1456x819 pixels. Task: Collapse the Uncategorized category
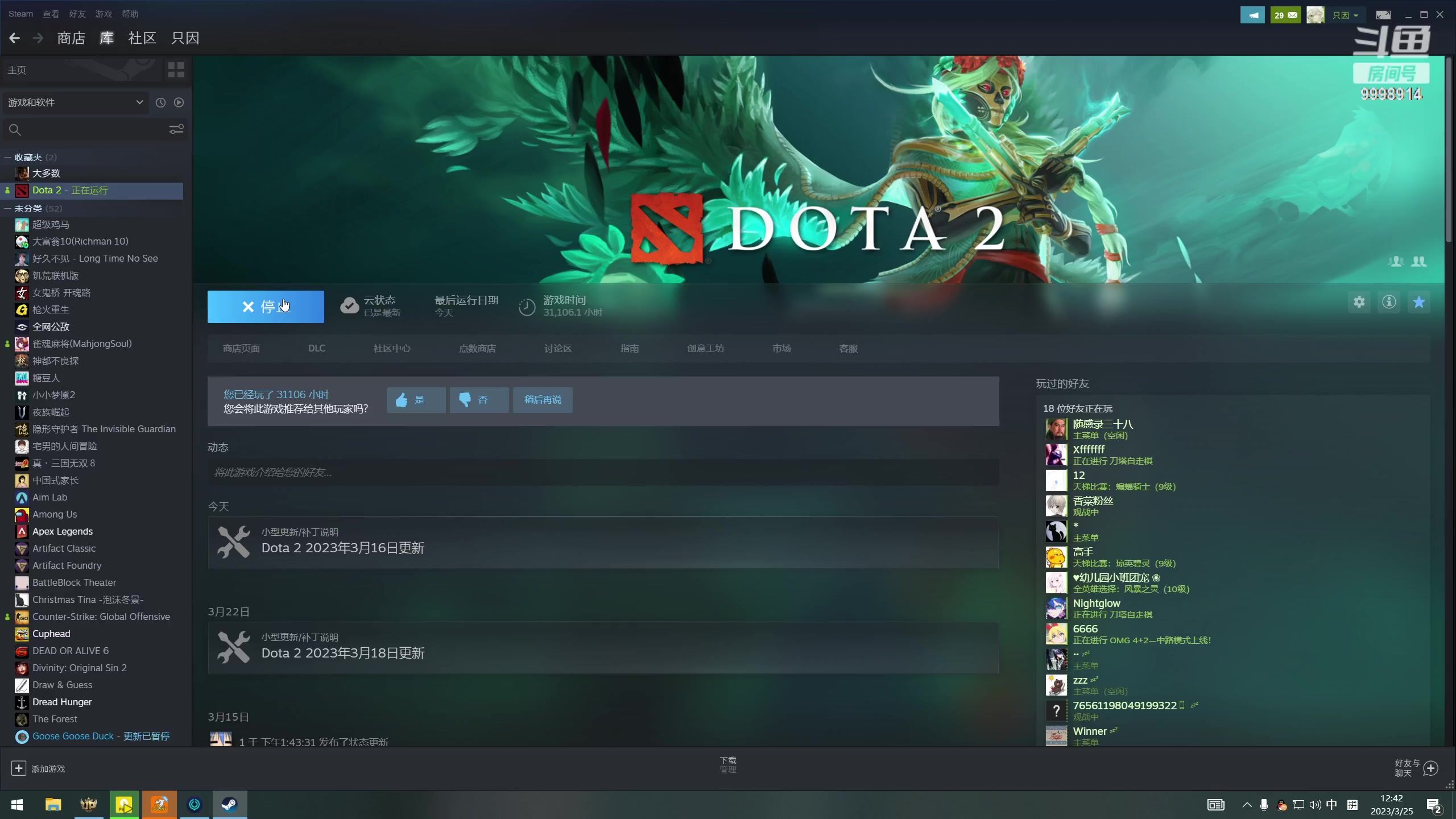click(x=8, y=208)
